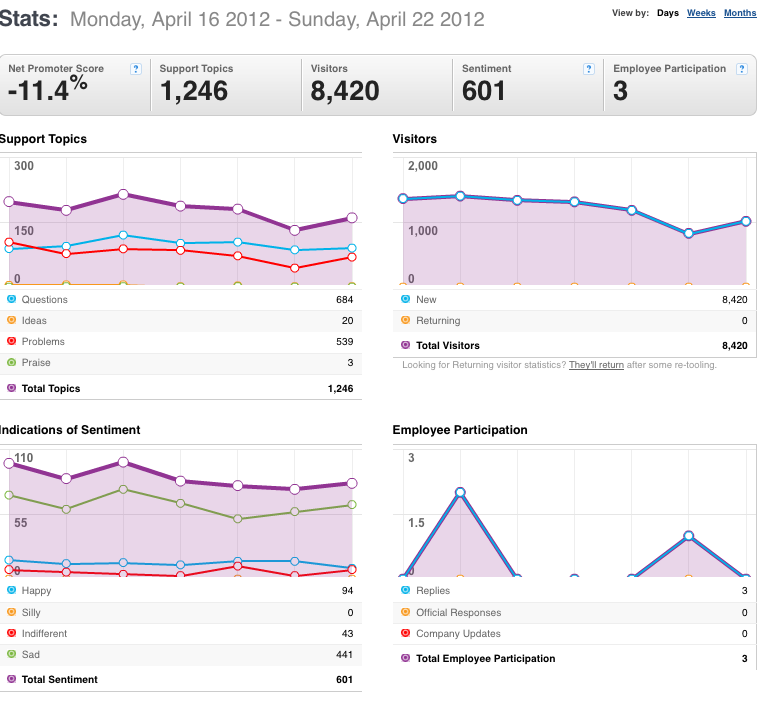
Task: Select the Days view option
Action: 667,13
